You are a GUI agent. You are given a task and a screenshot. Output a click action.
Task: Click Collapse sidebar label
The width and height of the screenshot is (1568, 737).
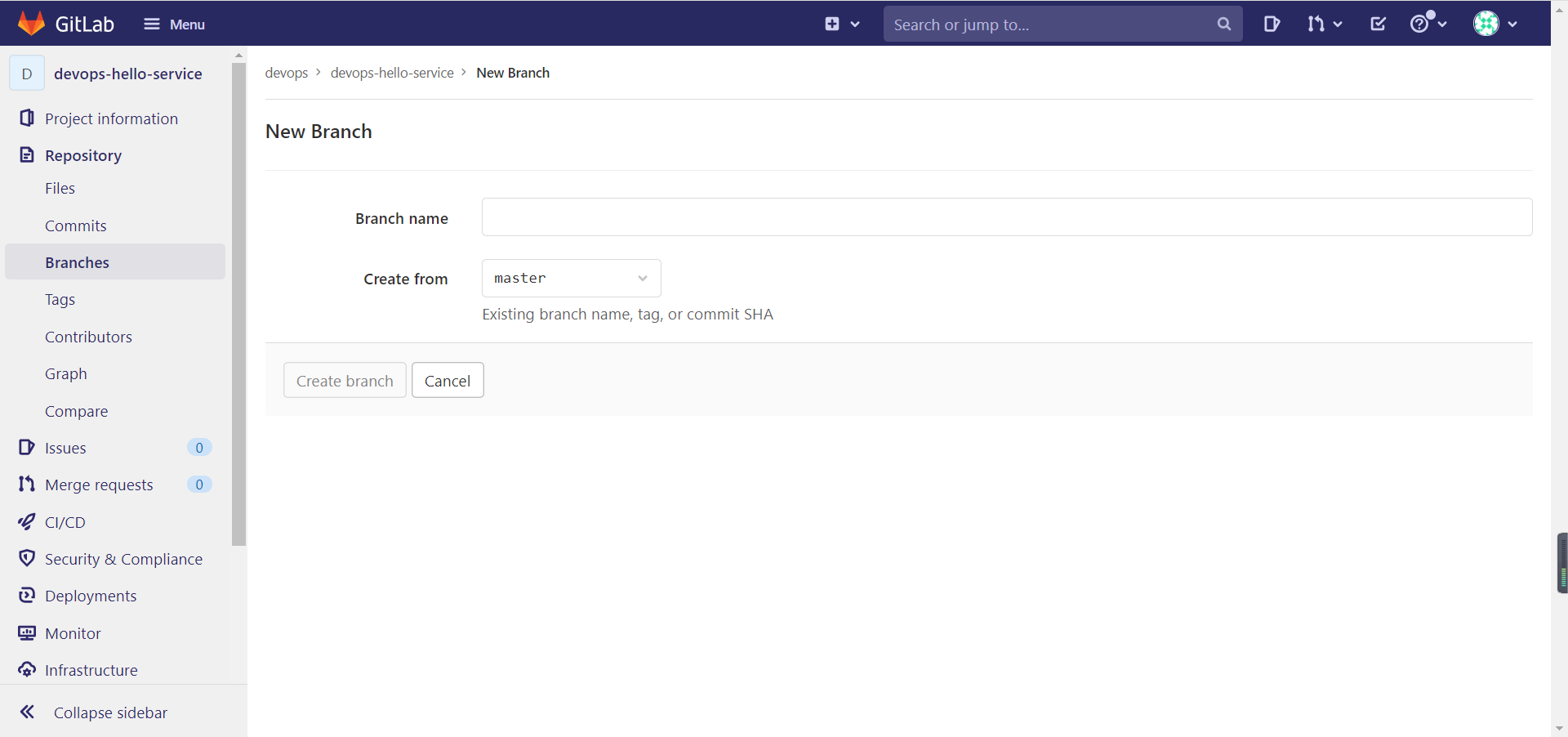110,712
